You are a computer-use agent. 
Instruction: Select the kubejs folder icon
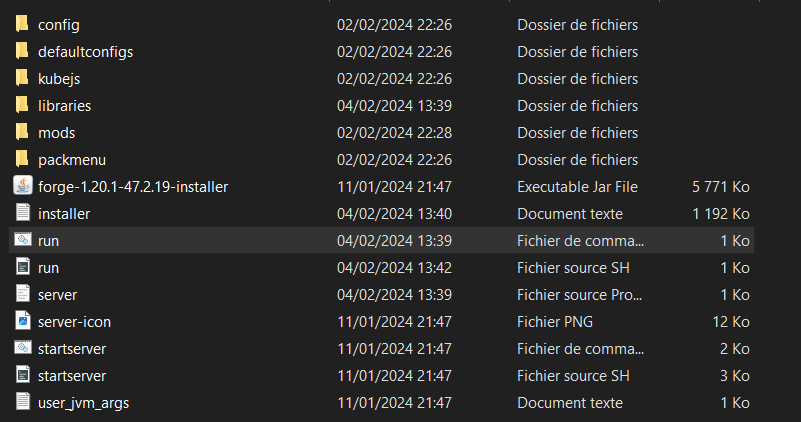click(x=22, y=78)
